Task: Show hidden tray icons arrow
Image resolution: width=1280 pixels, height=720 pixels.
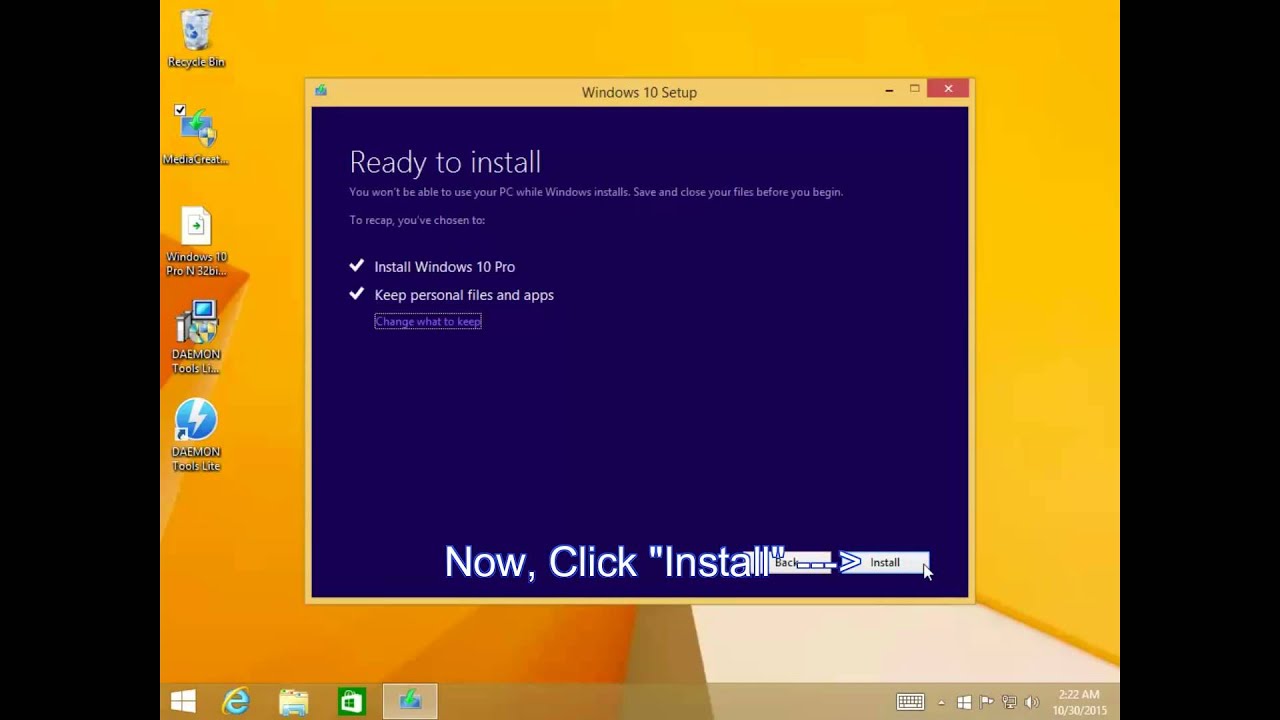Action: 941,703
